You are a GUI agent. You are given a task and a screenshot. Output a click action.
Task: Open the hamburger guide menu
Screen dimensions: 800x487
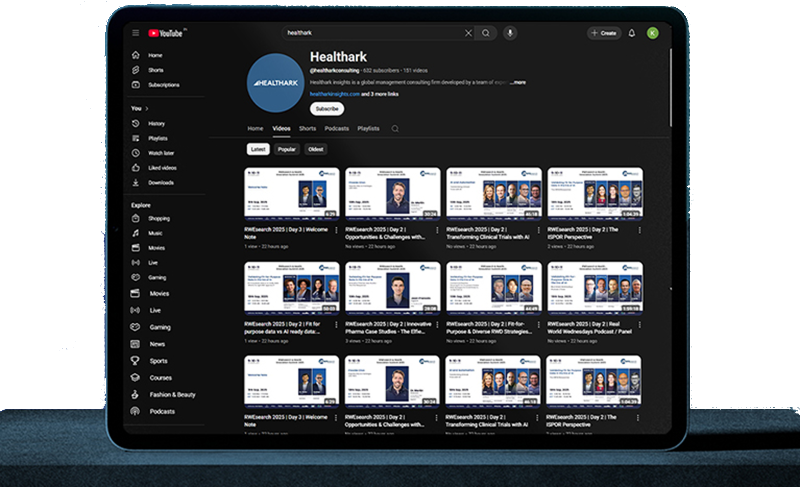(x=136, y=33)
